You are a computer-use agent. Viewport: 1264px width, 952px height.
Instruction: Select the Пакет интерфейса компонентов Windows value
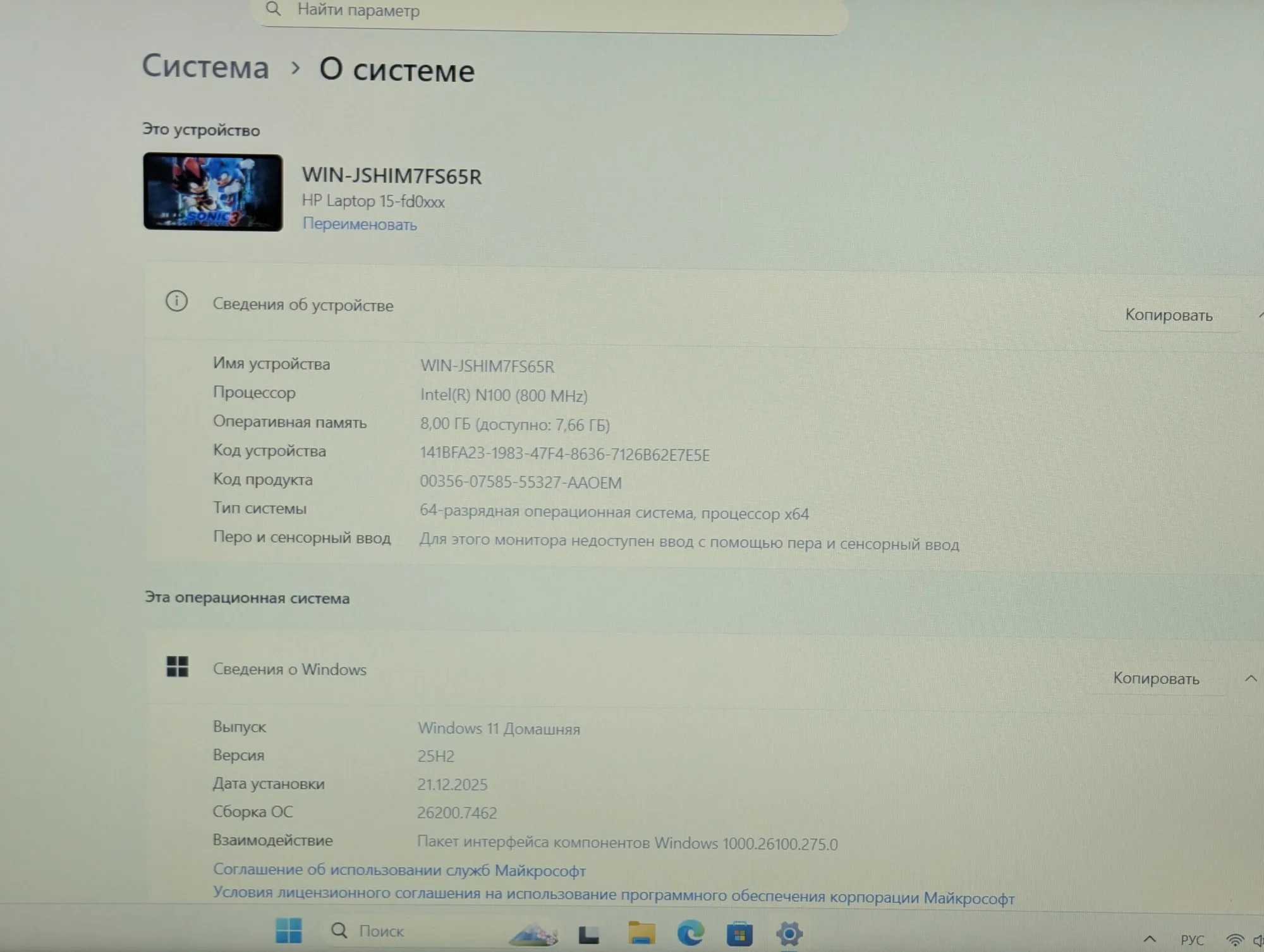tap(627, 843)
